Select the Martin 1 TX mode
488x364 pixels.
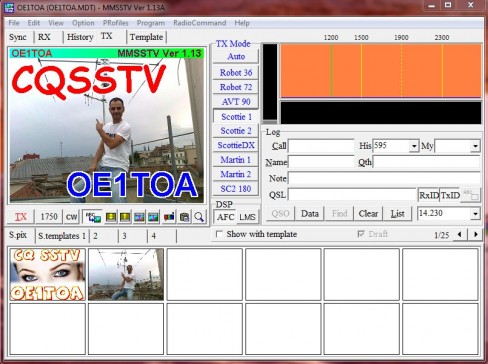pyautogui.click(x=236, y=160)
